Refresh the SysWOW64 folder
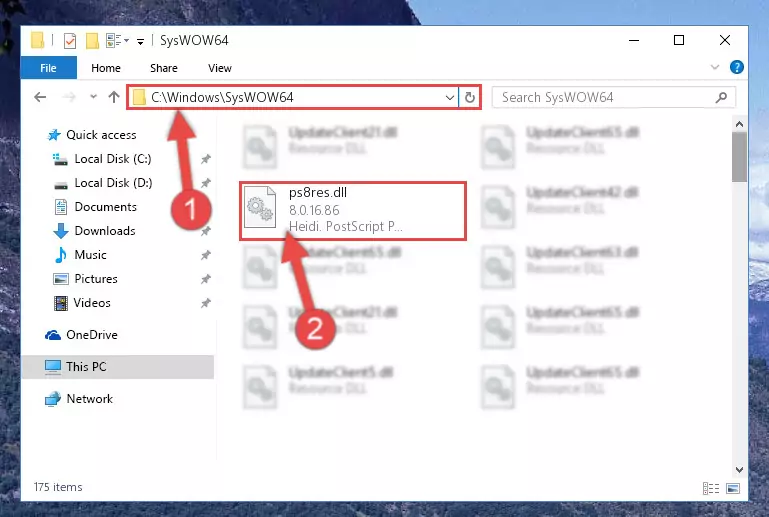Viewport: 769px width, 517px height. (x=469, y=98)
